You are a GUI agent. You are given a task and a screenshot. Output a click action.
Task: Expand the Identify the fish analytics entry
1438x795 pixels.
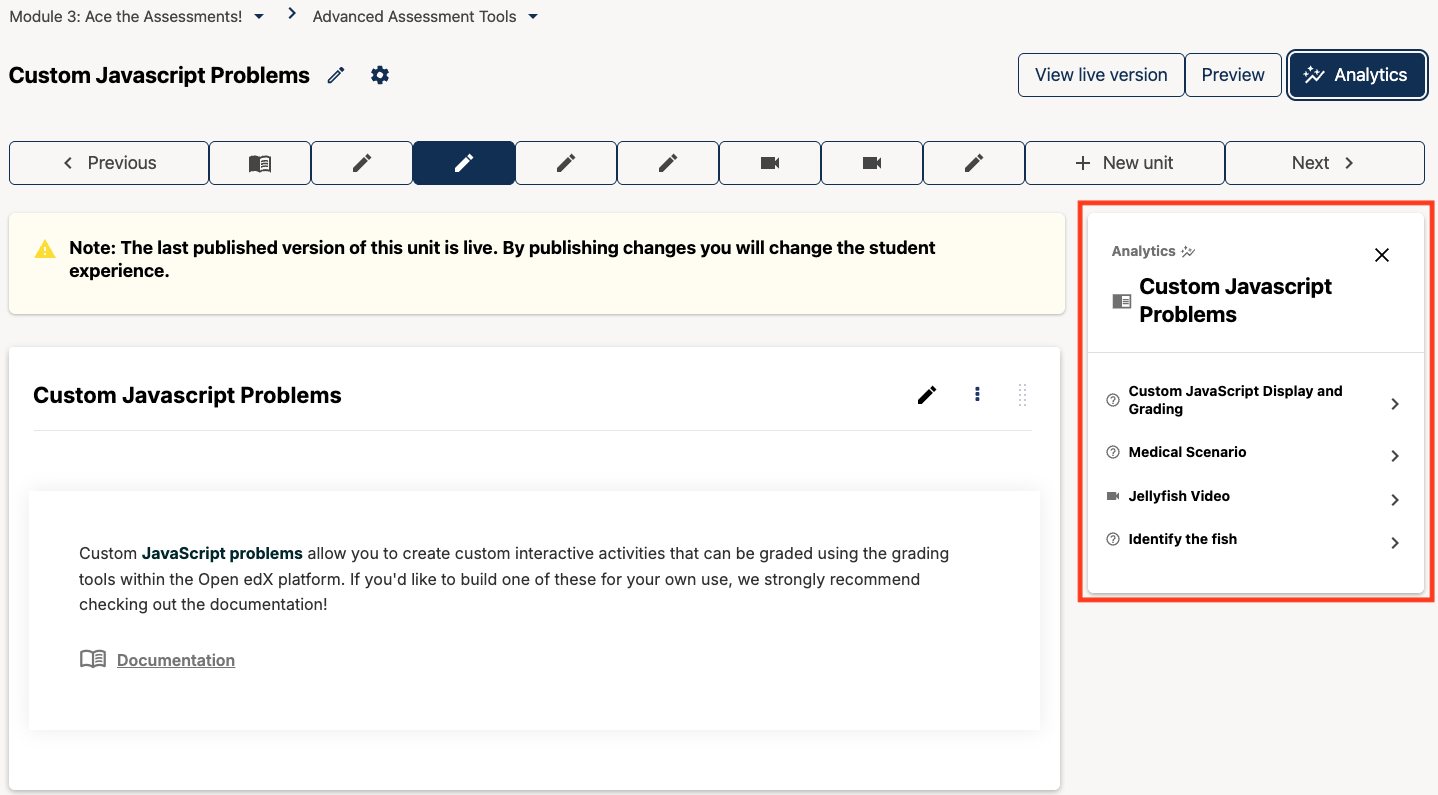pyautogui.click(x=1395, y=542)
